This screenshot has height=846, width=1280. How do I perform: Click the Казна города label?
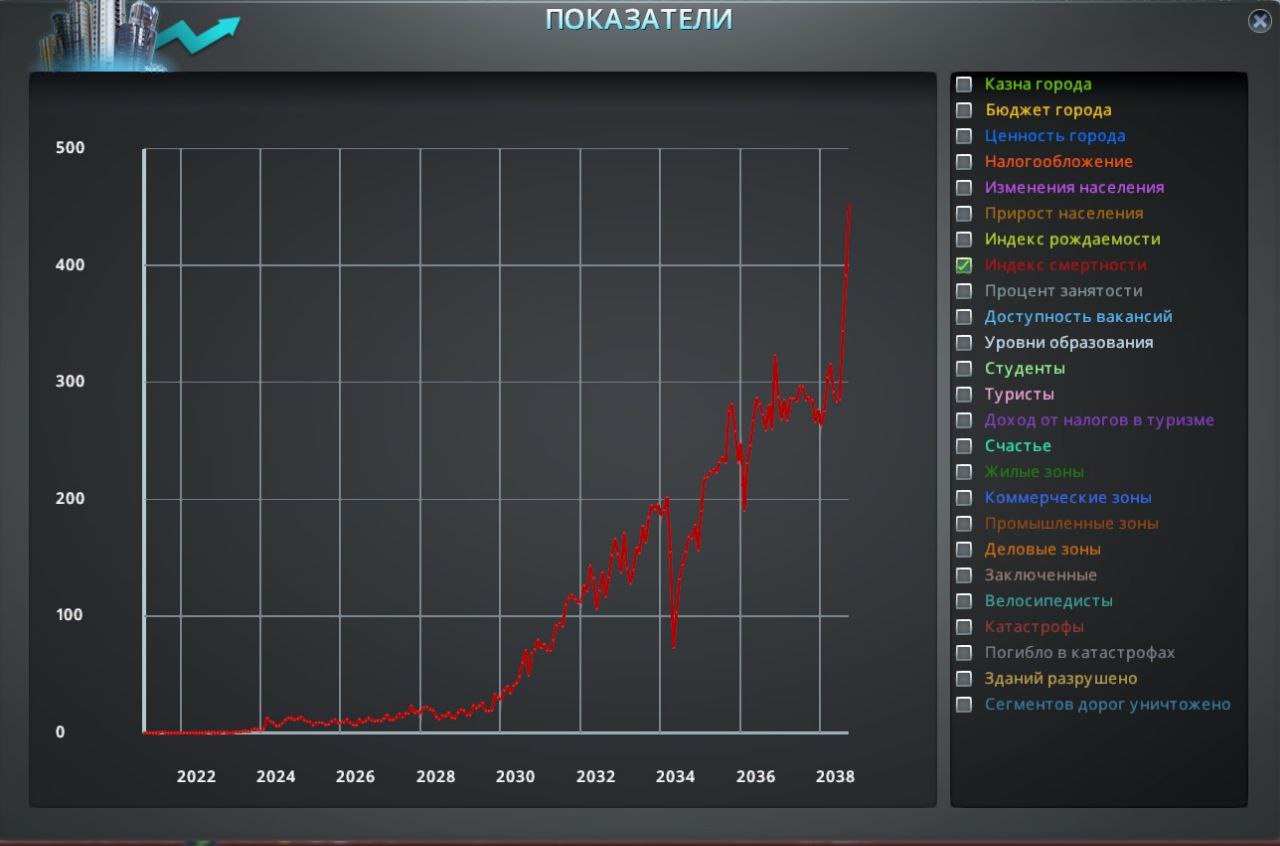1038,85
